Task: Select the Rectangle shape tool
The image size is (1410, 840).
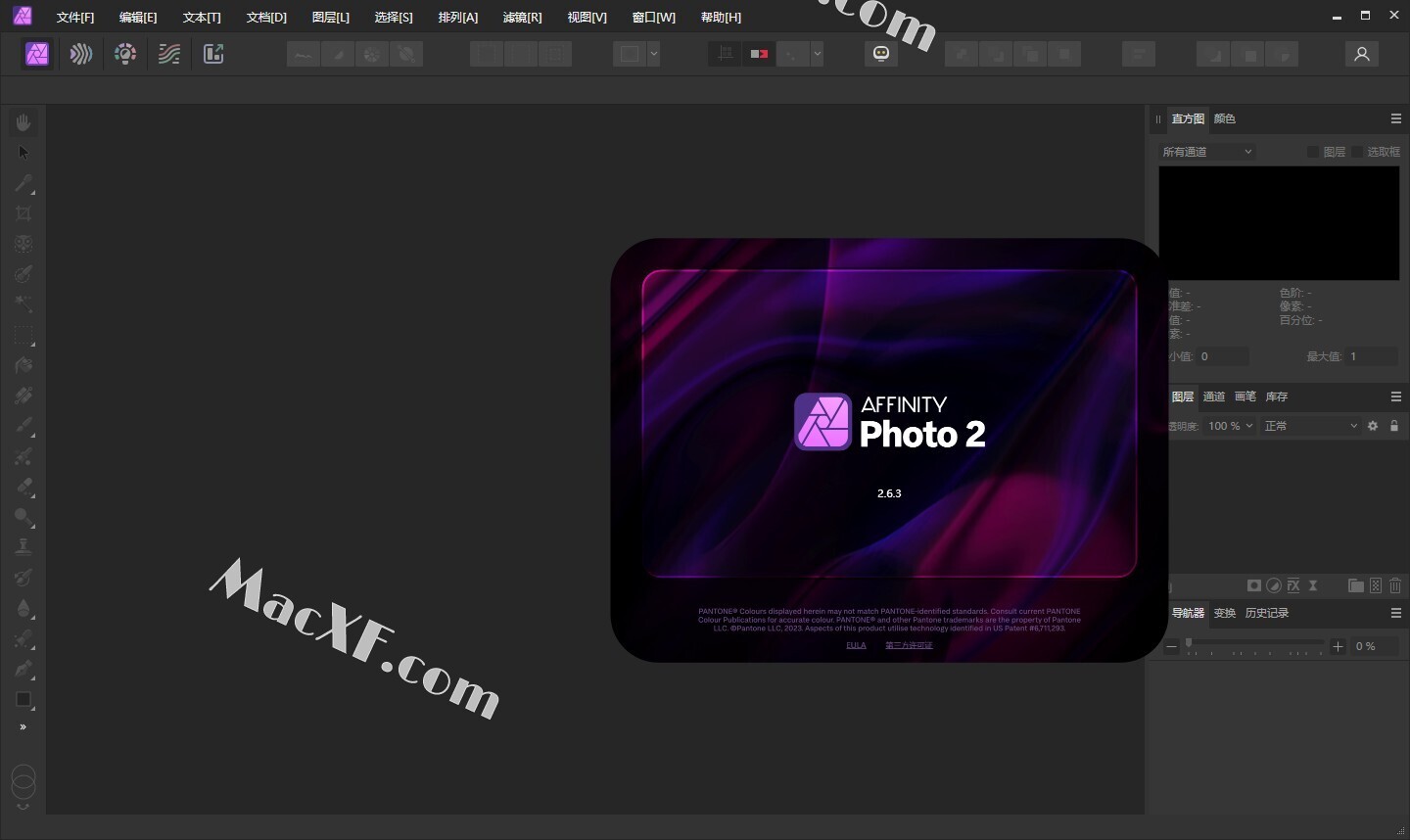Action: pos(23,699)
